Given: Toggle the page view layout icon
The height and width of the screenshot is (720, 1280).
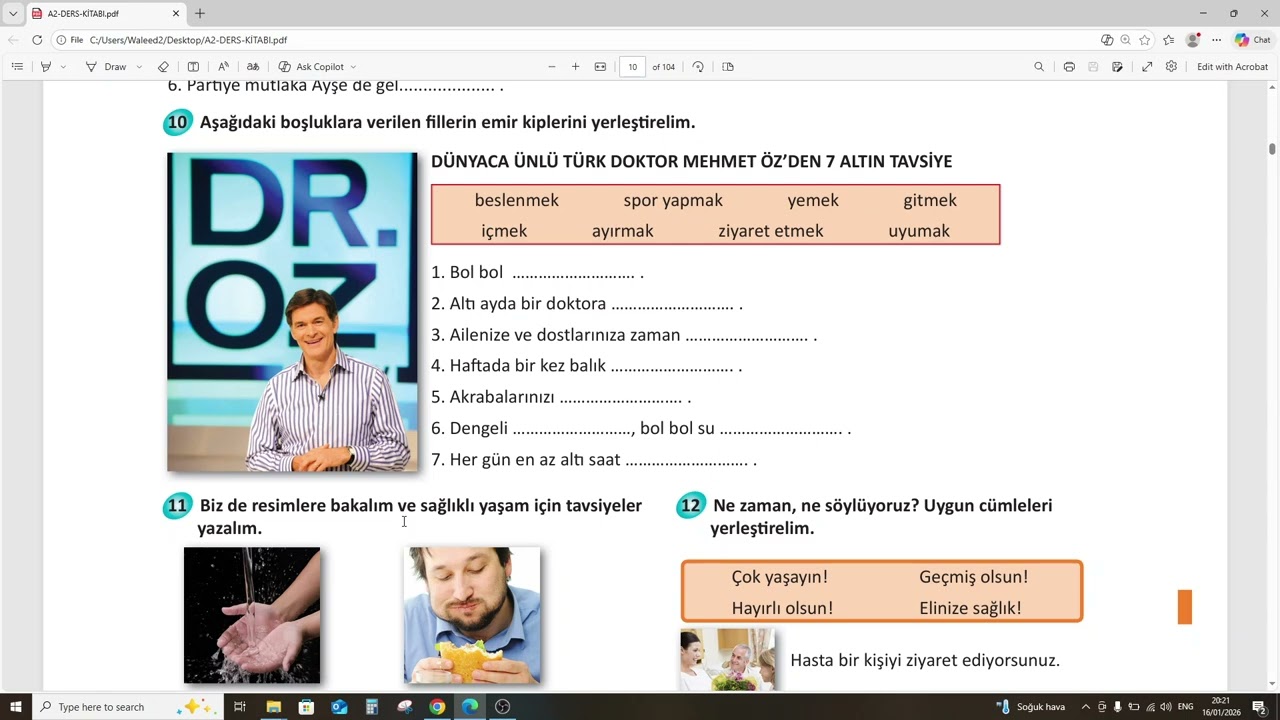Looking at the screenshot, I should [728, 67].
